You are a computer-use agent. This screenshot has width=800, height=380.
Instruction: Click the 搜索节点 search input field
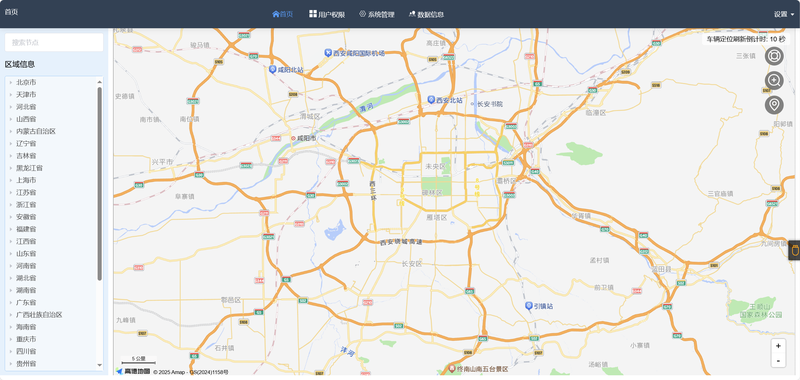click(54, 42)
